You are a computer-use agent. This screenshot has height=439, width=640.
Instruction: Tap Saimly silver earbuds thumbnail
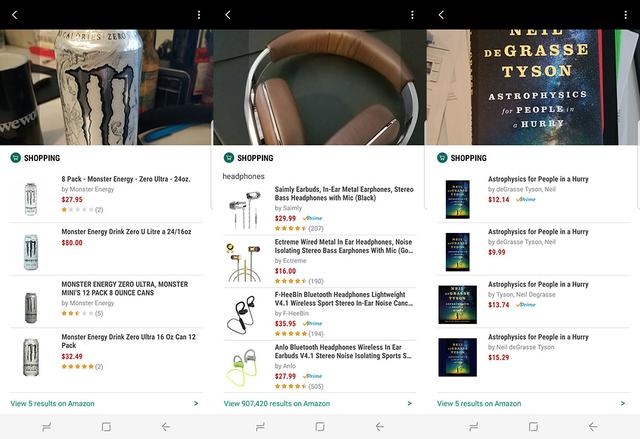pyautogui.click(x=244, y=210)
